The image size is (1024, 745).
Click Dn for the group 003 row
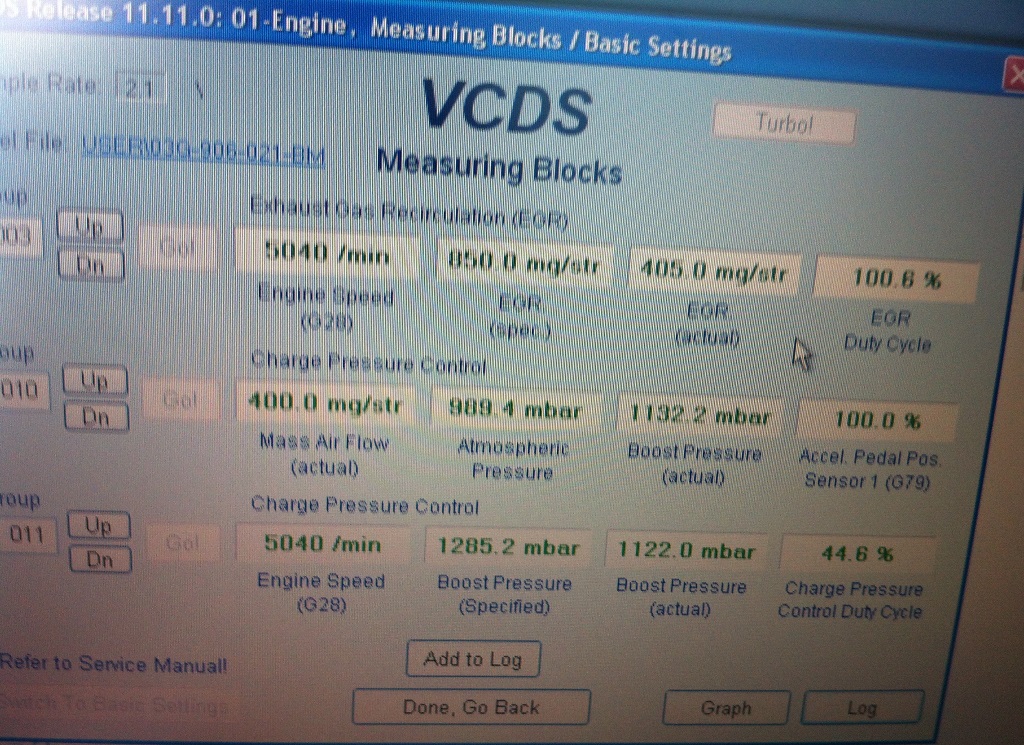coord(91,264)
